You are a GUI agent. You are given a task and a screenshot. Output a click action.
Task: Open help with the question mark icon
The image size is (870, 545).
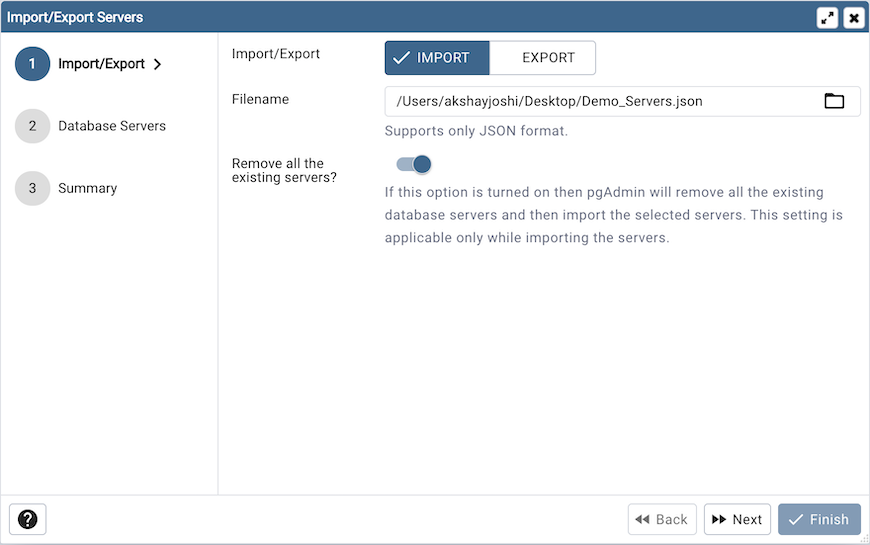[x=28, y=519]
